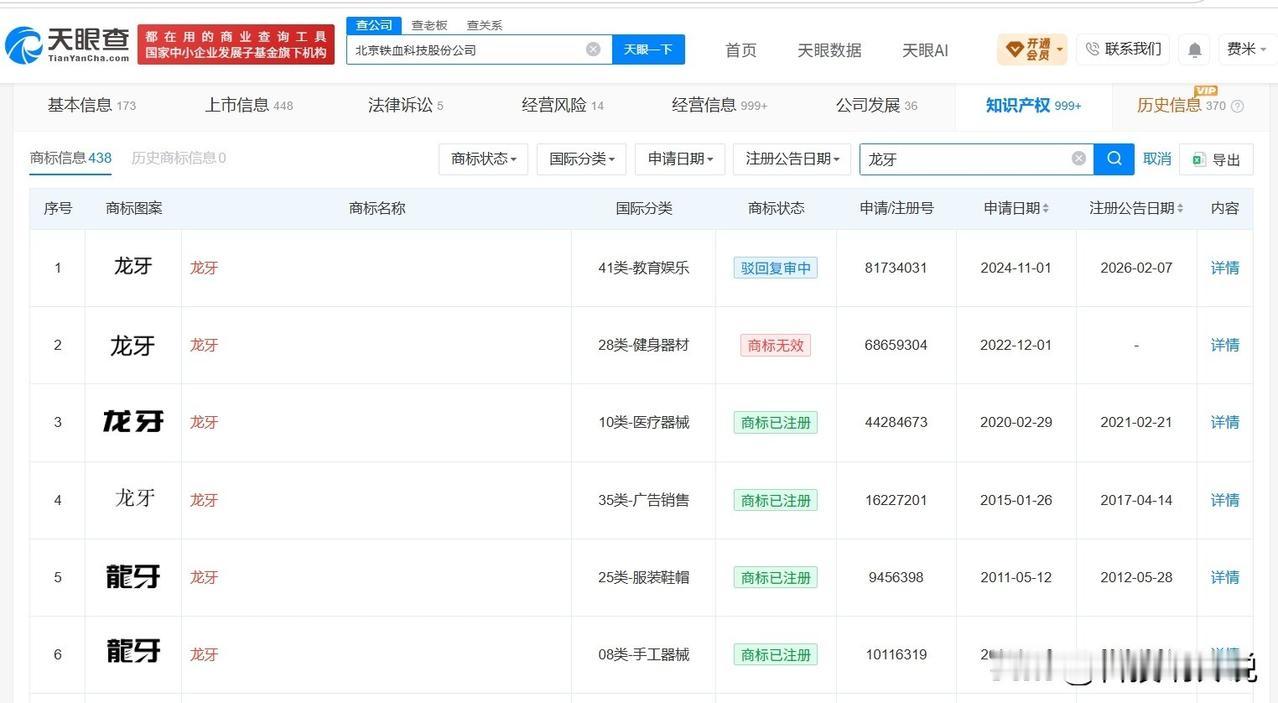Click trademark image for 16227201 row

point(134,498)
